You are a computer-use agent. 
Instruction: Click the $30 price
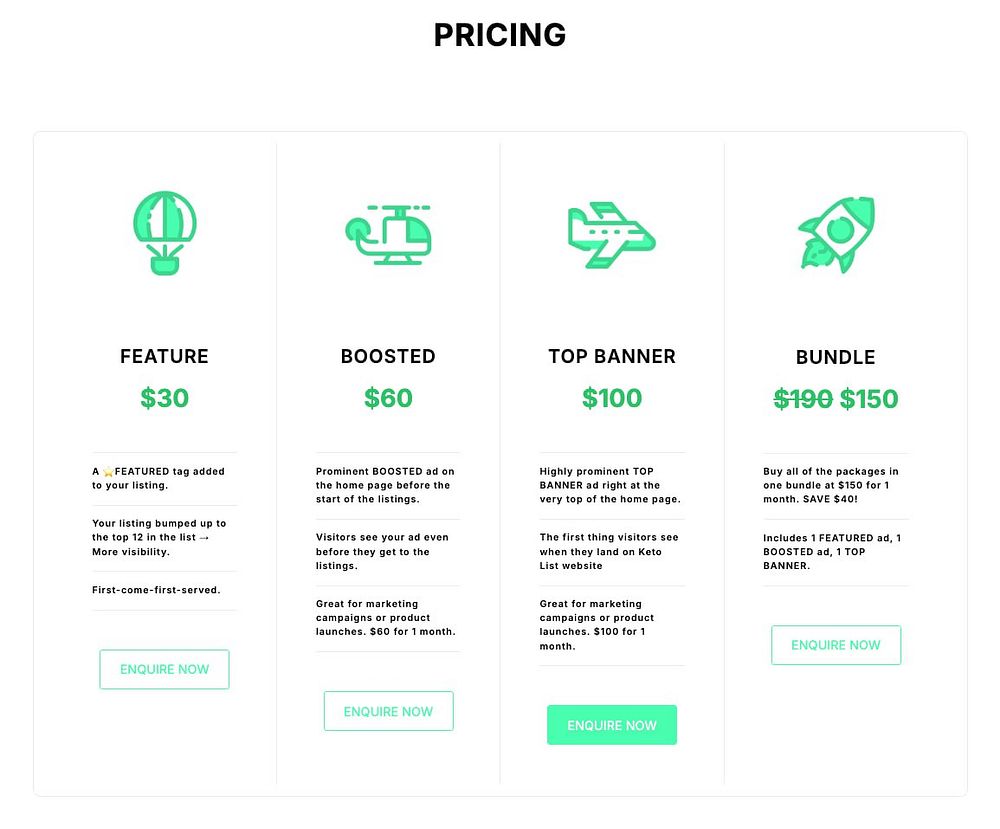tap(164, 398)
